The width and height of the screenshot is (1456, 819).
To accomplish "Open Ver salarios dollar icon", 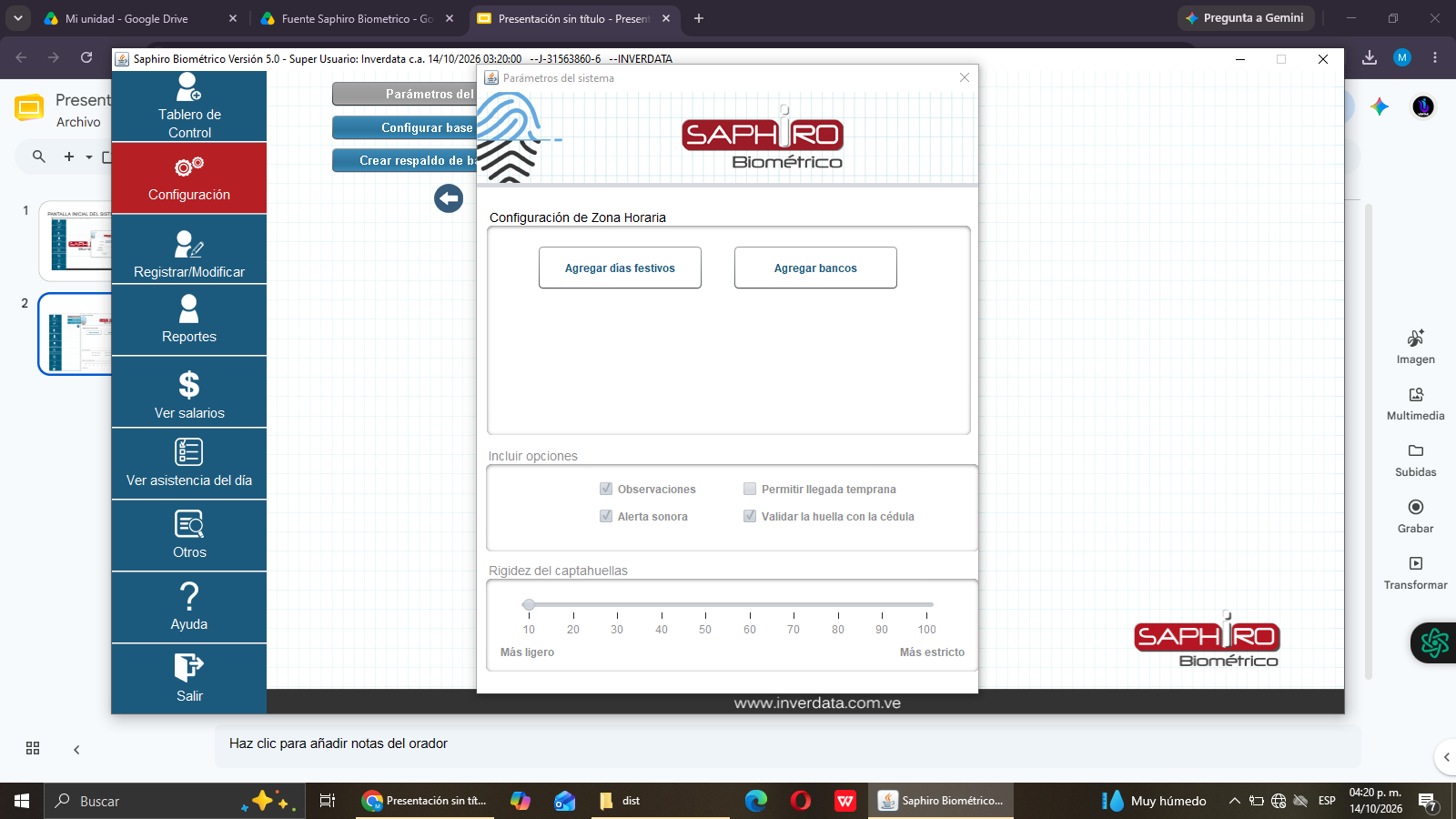I will [189, 385].
